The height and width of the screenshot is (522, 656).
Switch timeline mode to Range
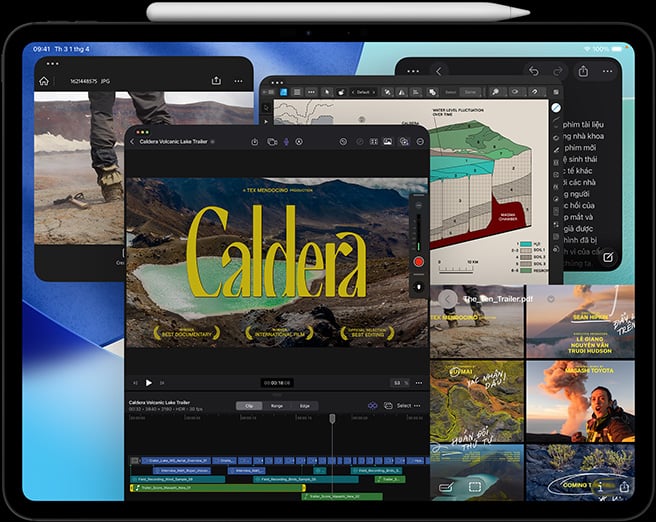[276, 405]
